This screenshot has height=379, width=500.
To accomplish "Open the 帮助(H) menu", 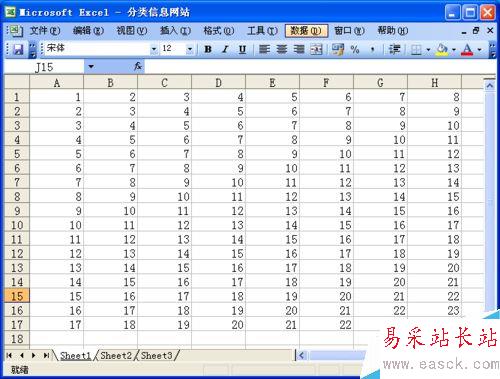I will (393, 31).
